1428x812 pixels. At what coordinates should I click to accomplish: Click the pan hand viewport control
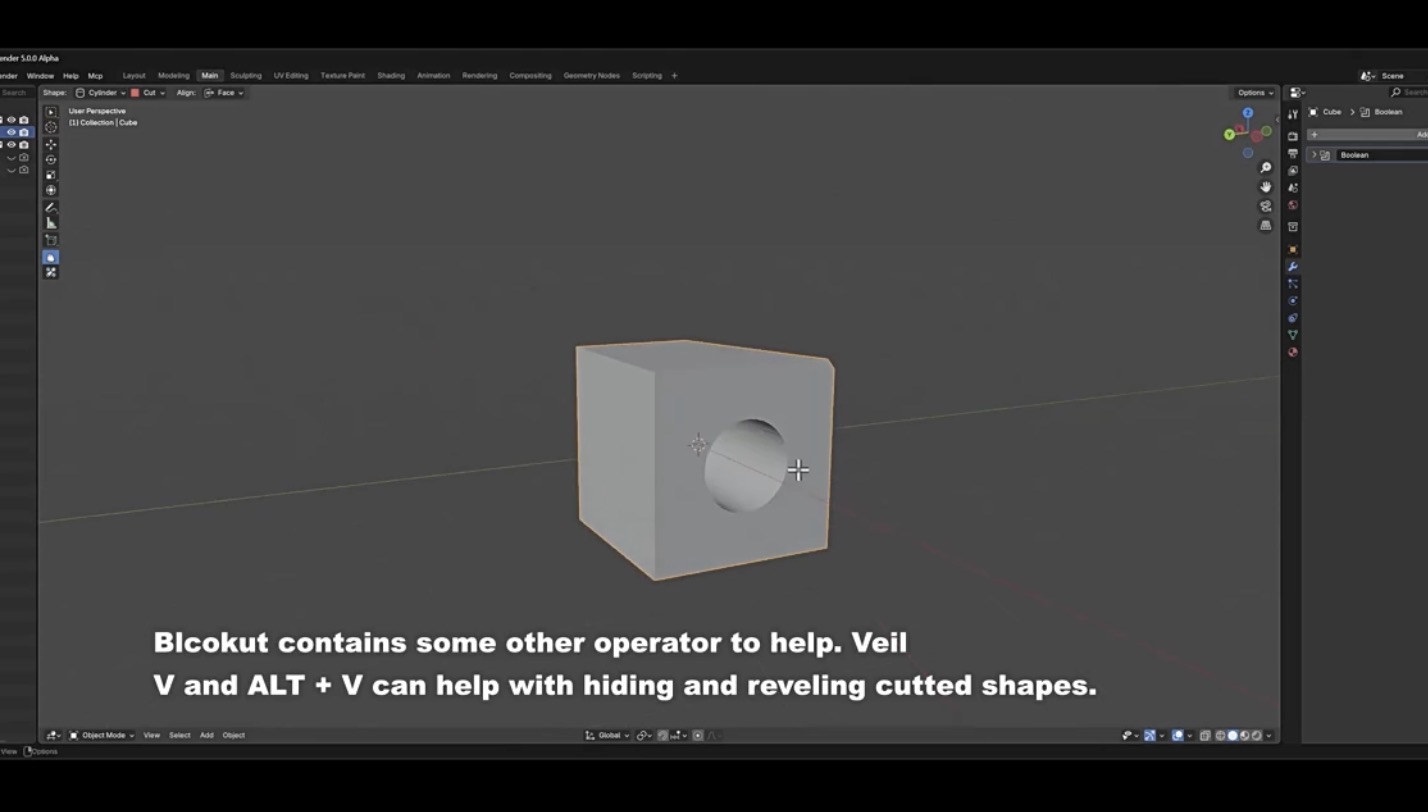tap(1266, 187)
